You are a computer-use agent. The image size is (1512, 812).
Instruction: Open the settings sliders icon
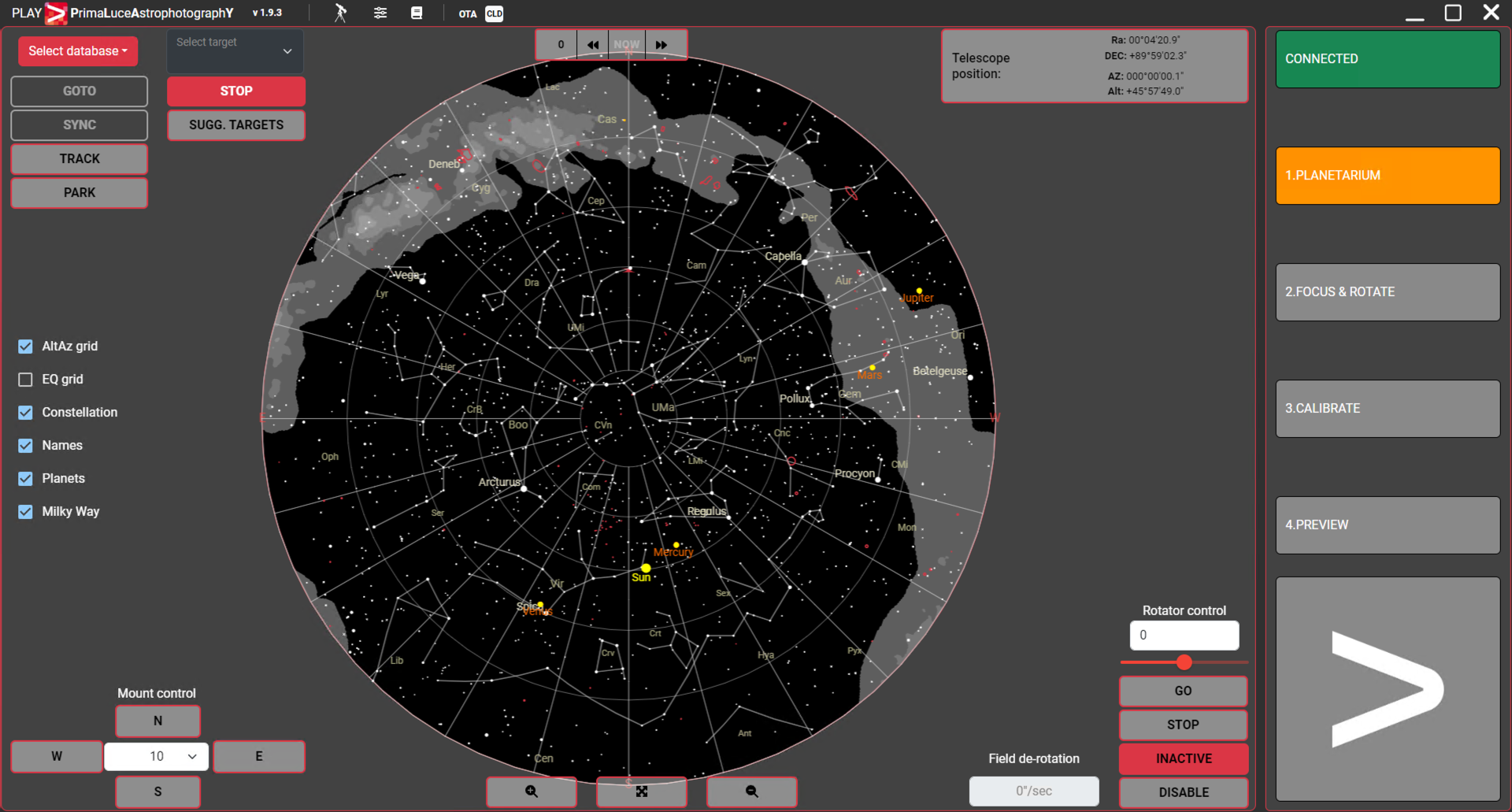pos(380,13)
